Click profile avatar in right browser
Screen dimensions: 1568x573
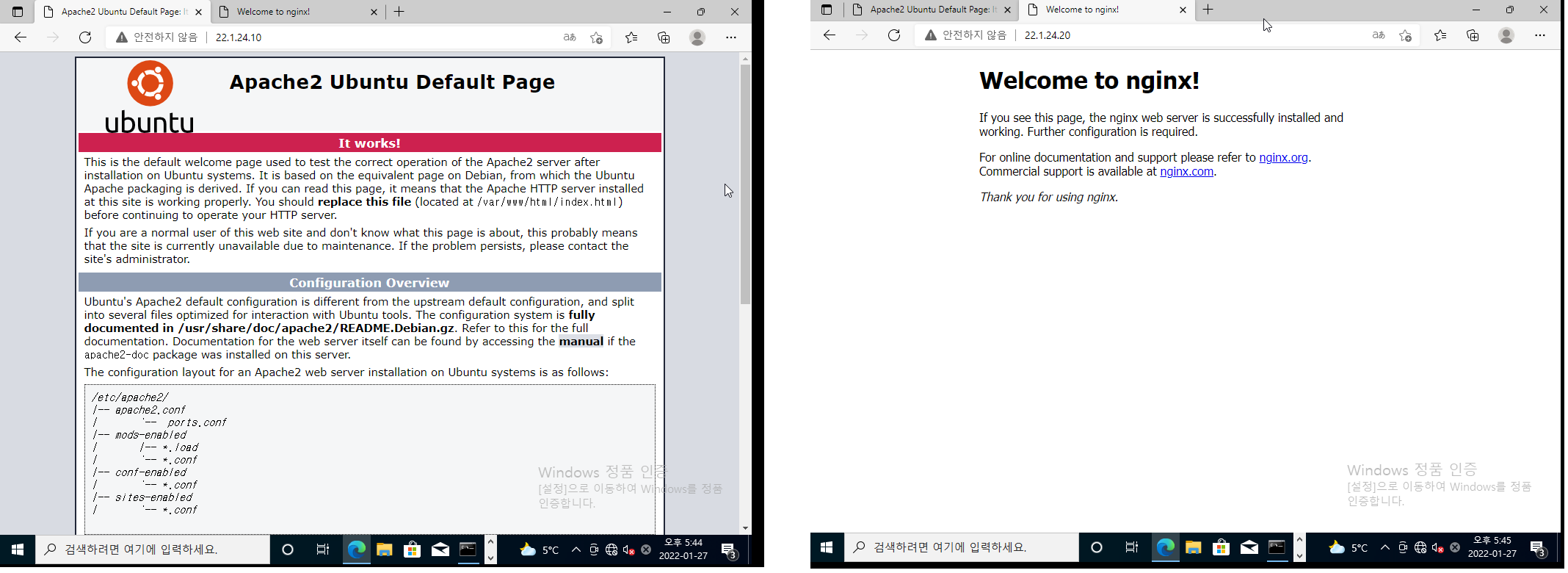(x=1506, y=35)
